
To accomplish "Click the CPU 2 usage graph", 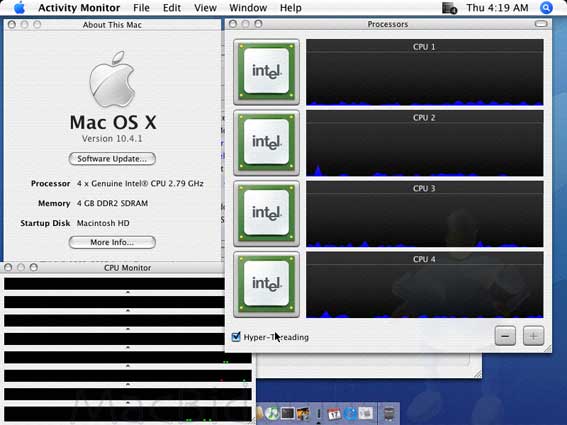I will [x=425, y=143].
